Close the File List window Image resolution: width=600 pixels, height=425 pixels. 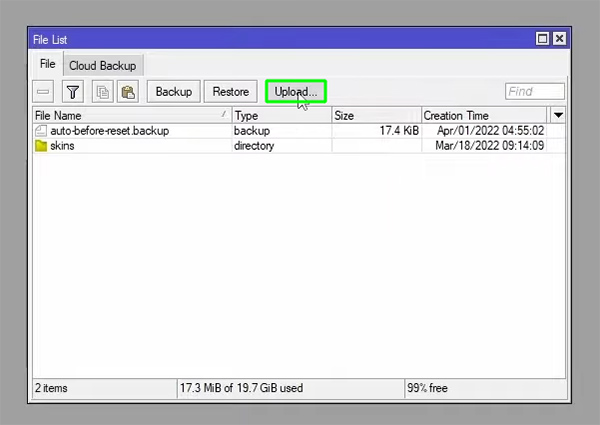[559, 39]
